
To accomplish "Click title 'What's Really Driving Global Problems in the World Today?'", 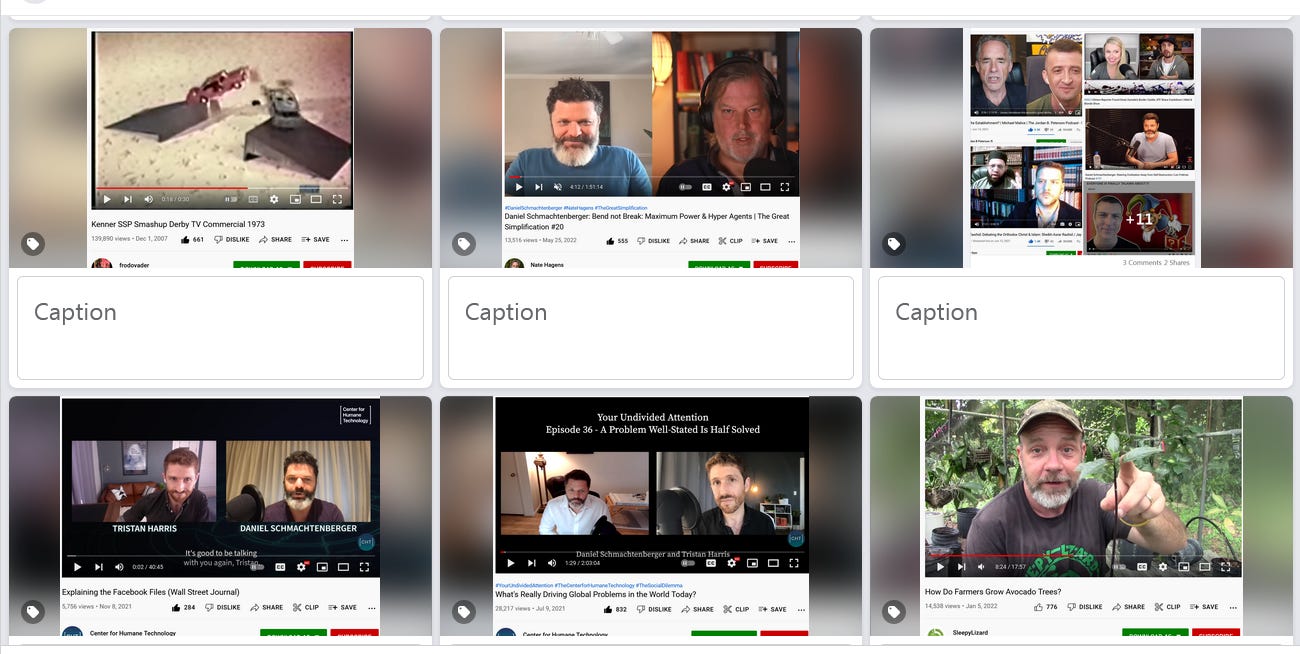I will point(596,594).
